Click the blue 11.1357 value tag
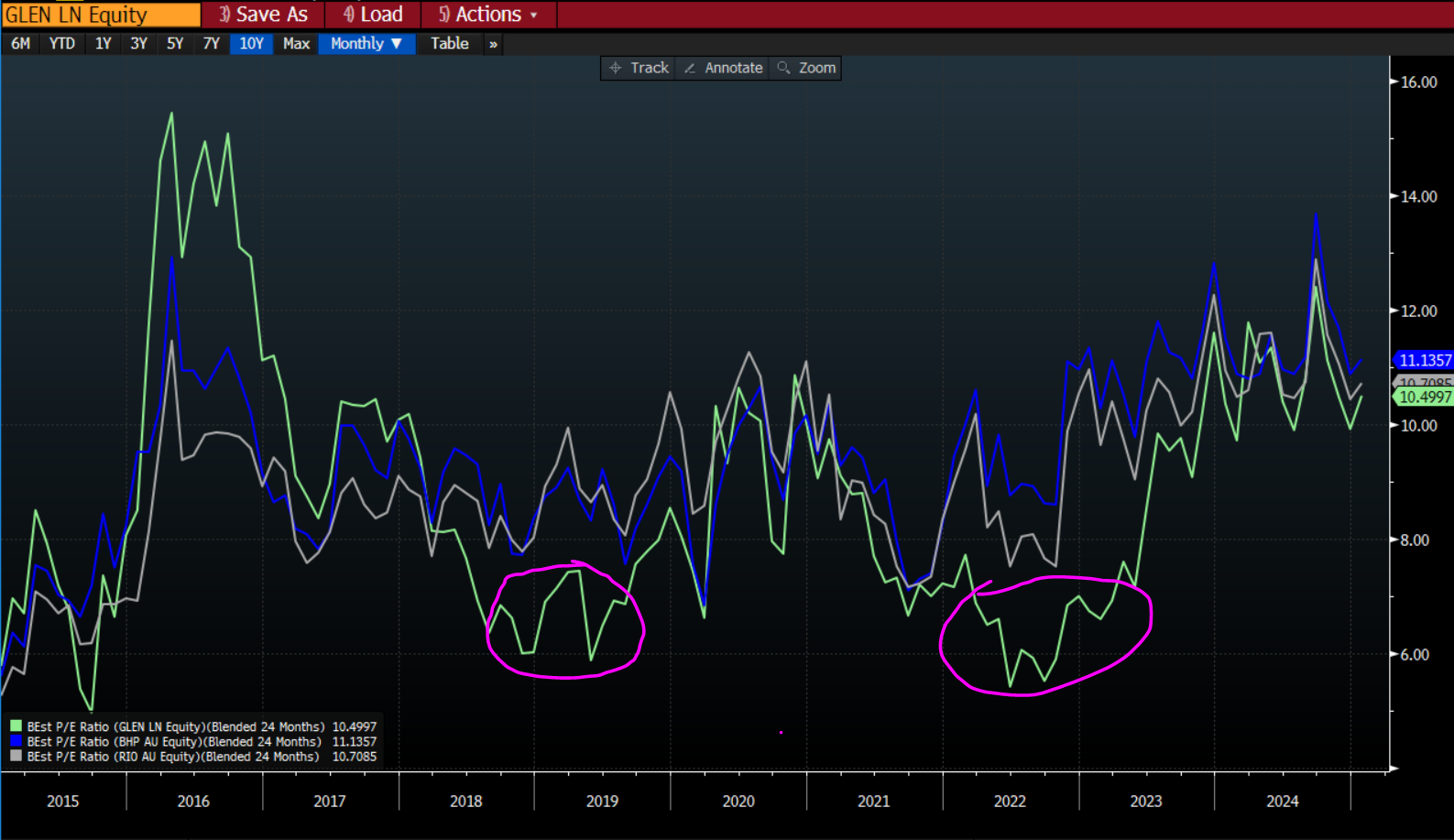Screen dimensions: 1454x840 point(1424,360)
